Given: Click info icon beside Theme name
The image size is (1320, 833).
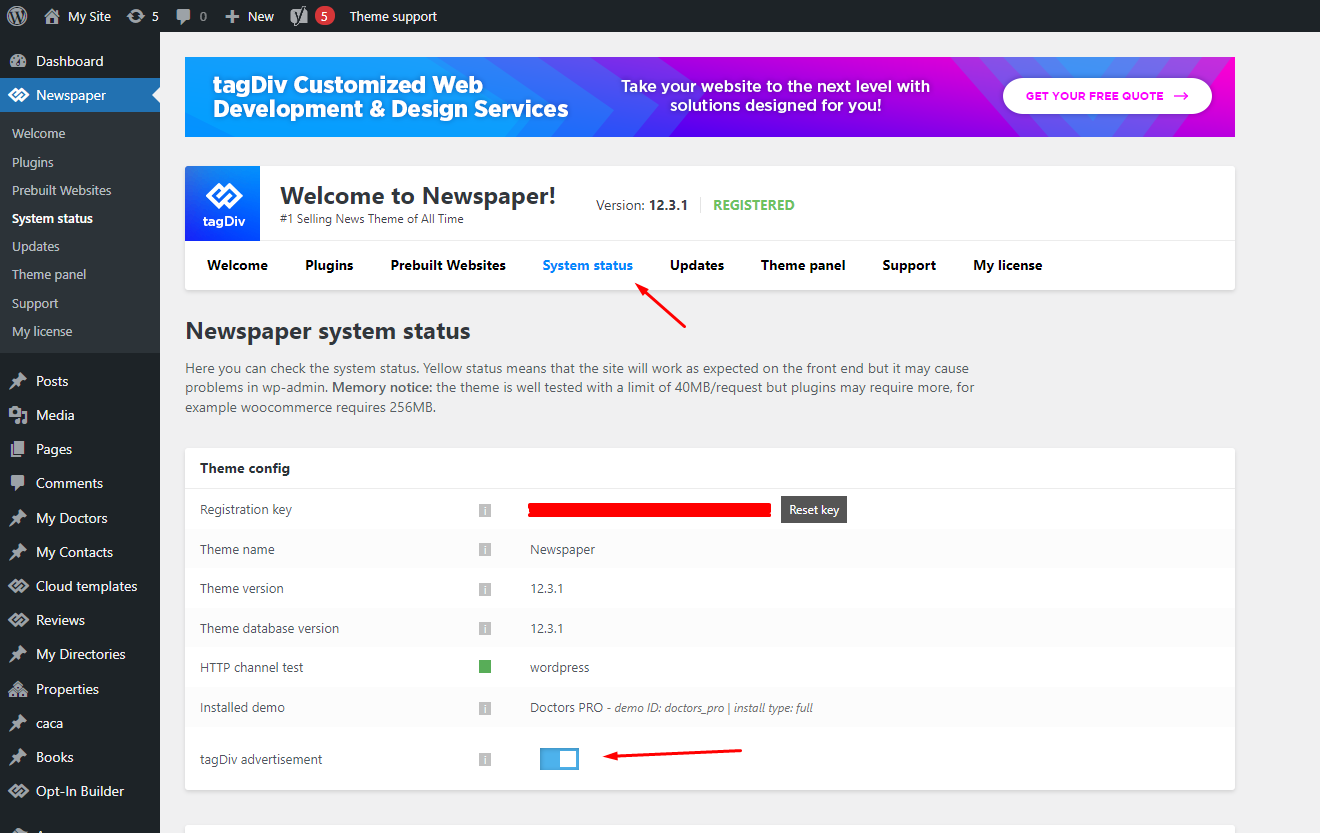Looking at the screenshot, I should (x=485, y=549).
